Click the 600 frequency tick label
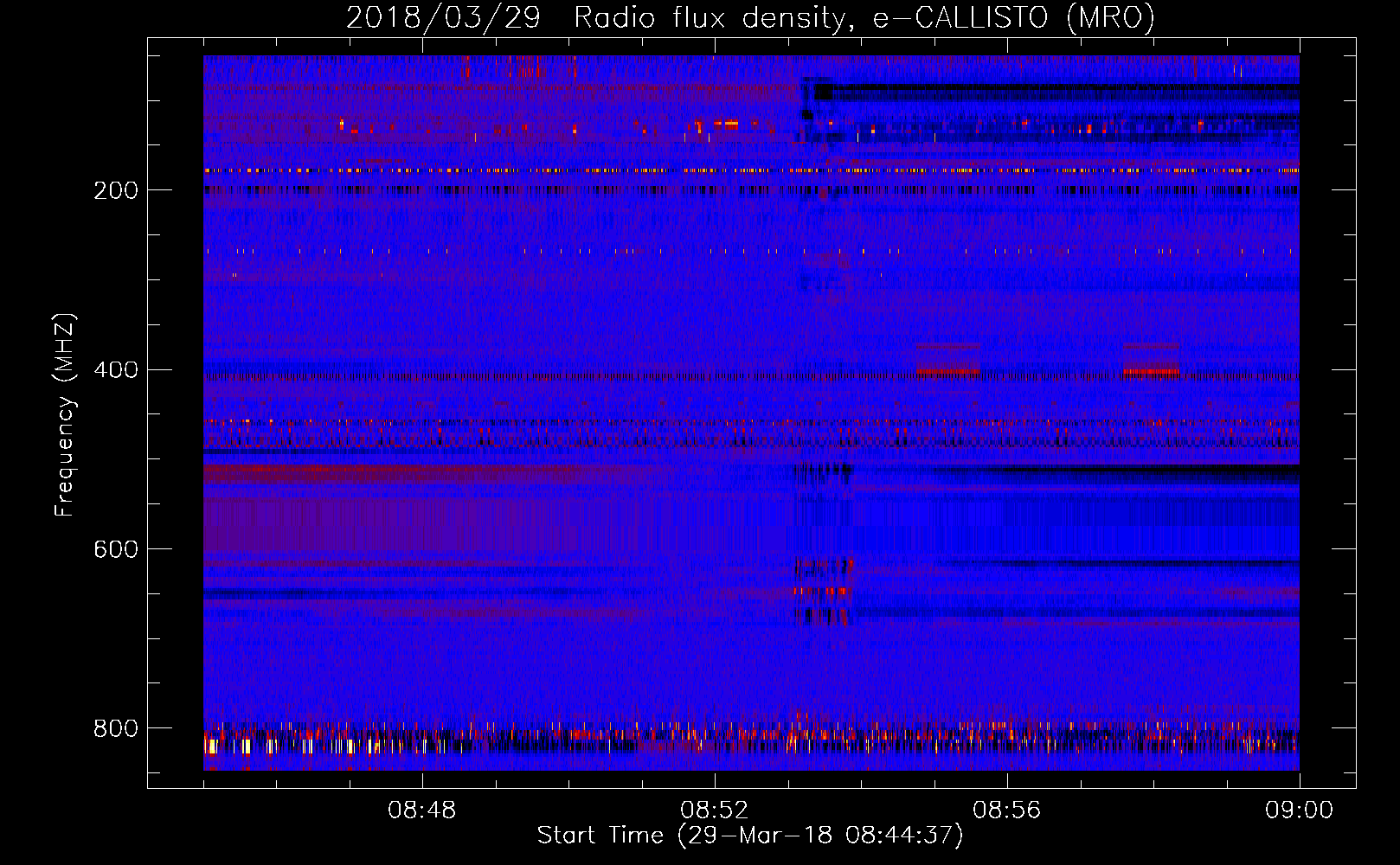Screen dimensions: 1400x865 pos(116,550)
